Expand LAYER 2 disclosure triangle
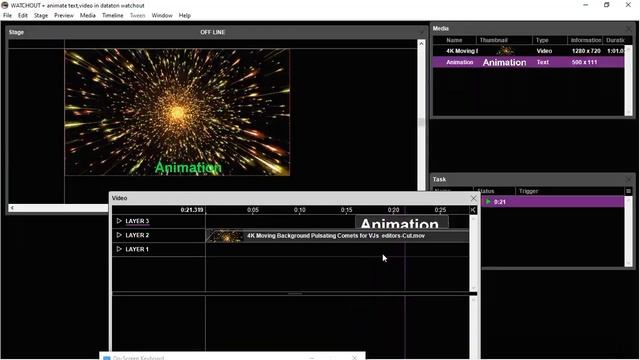This screenshot has height=360, width=640. [119, 235]
